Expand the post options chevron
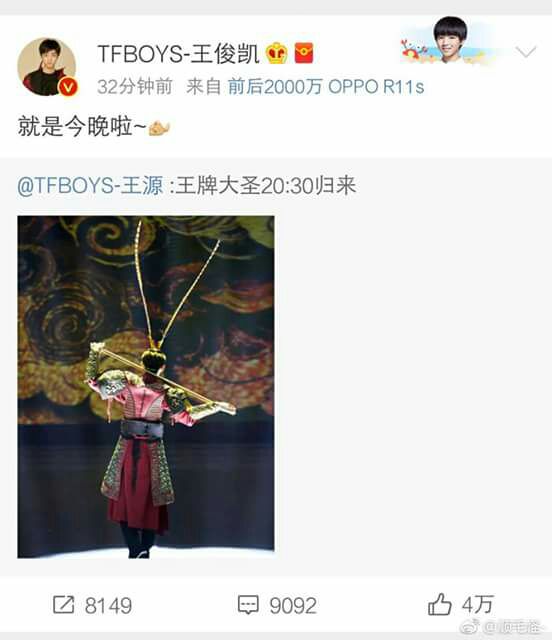This screenshot has width=552, height=640. [x=525, y=52]
